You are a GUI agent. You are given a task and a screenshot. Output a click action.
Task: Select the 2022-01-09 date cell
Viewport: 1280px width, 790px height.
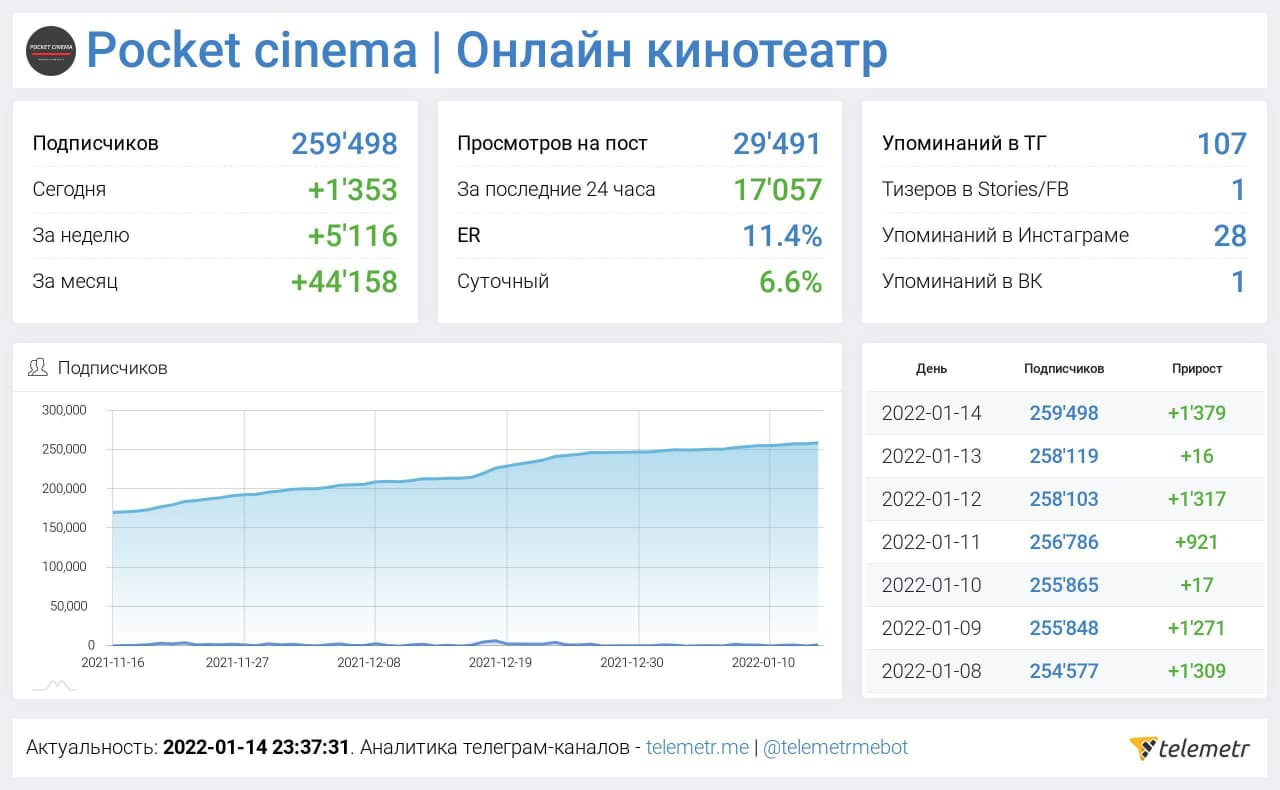pos(932,628)
